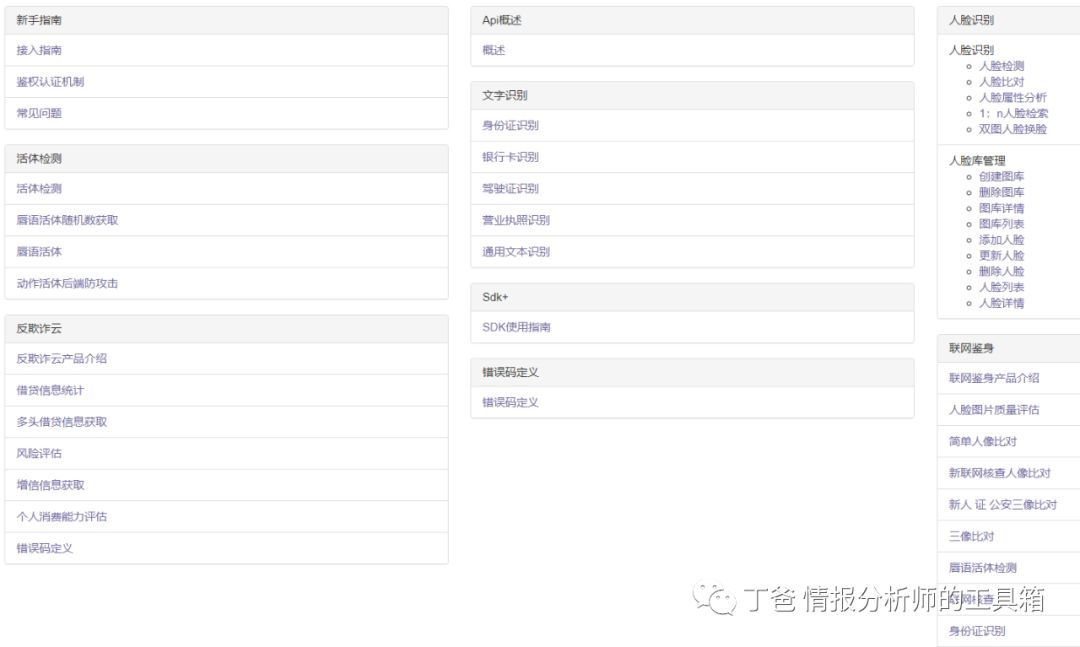The height and width of the screenshot is (647, 1080).
Task: Open the 银行卡识别 link
Action: (x=510, y=157)
